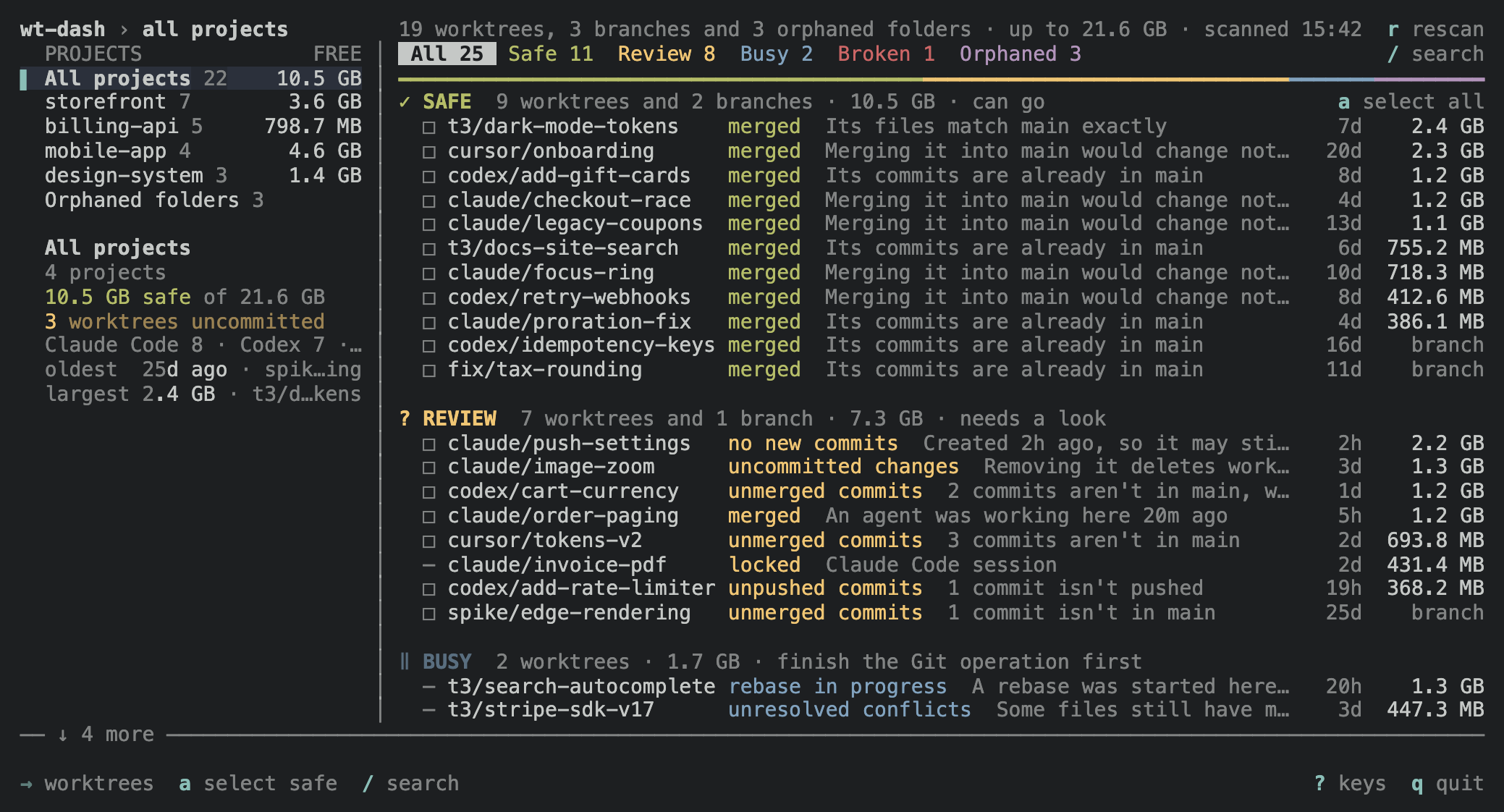The width and height of the screenshot is (1504, 812).
Task: Switch to the All 25 tab
Action: (x=447, y=54)
